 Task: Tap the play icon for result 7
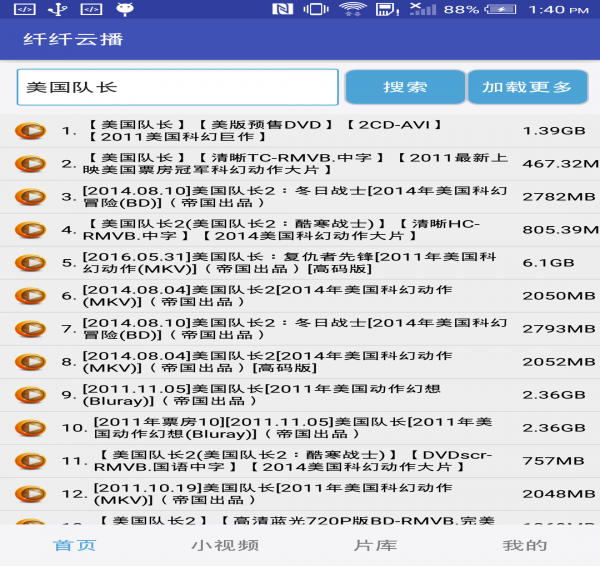(x=31, y=329)
